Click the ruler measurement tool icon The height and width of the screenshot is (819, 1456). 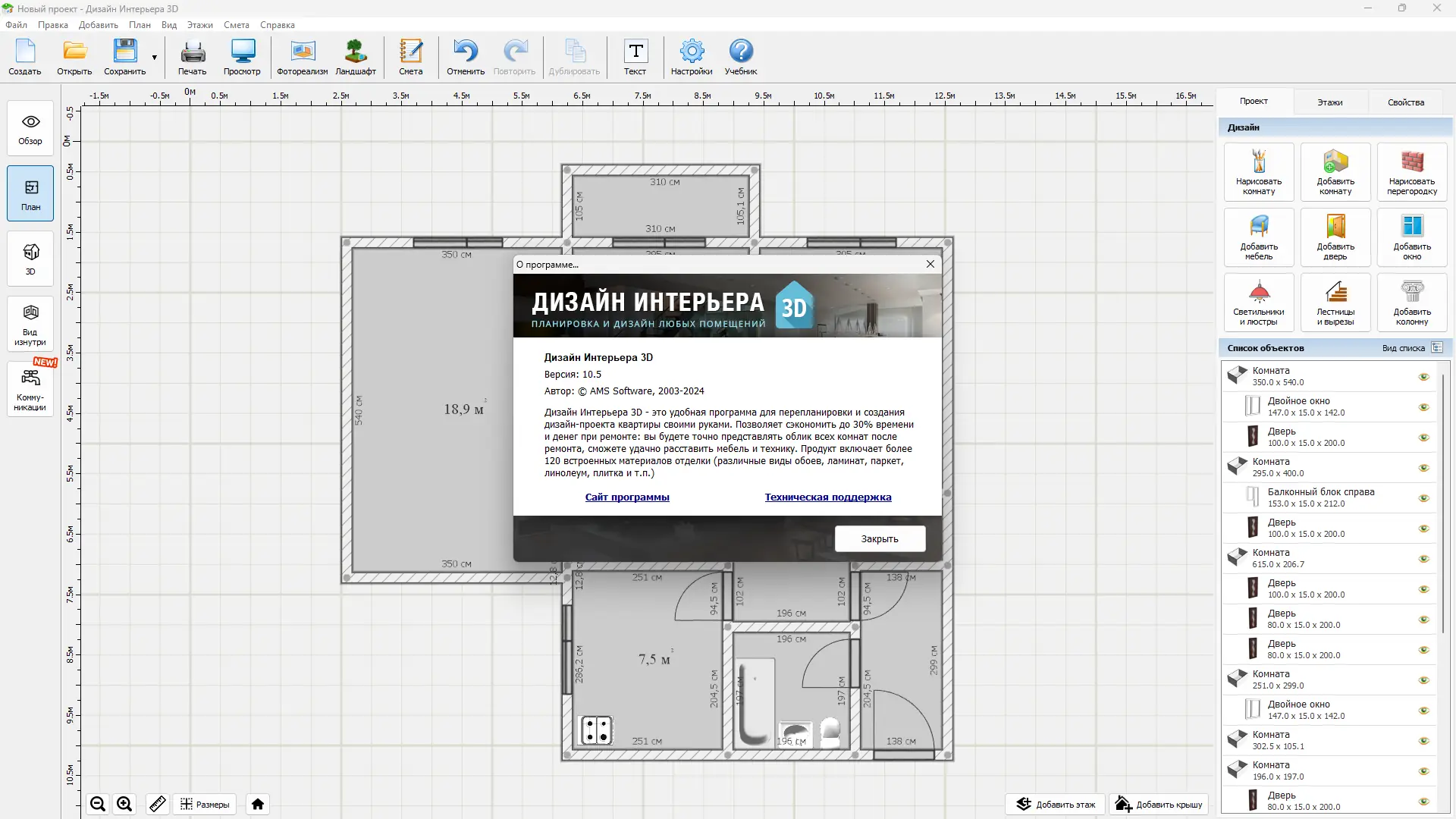[x=157, y=804]
